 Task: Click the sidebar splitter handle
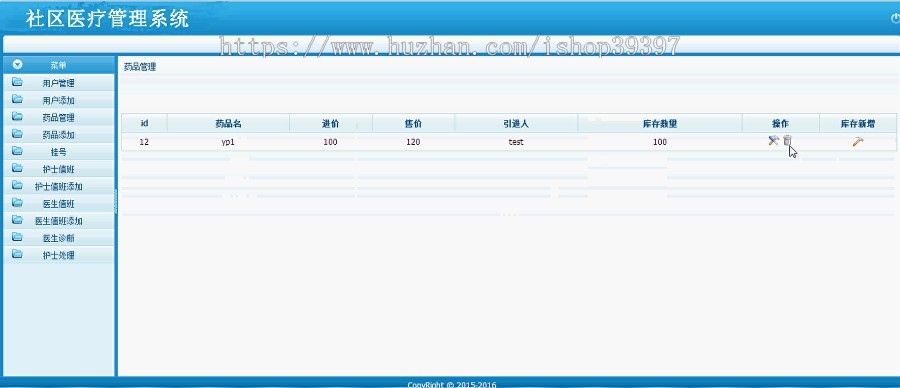[115, 201]
